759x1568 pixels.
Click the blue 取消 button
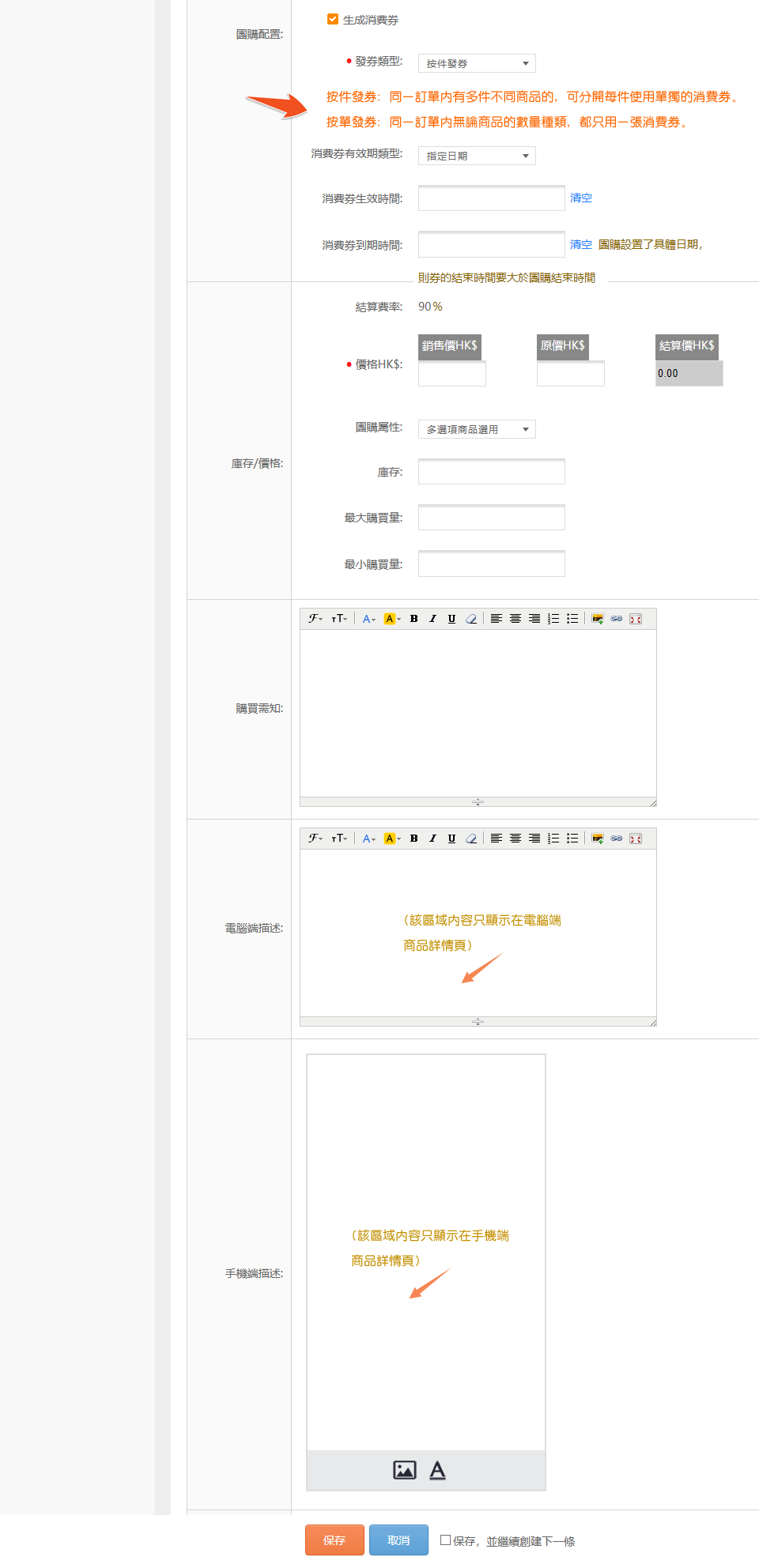pyautogui.click(x=398, y=1540)
